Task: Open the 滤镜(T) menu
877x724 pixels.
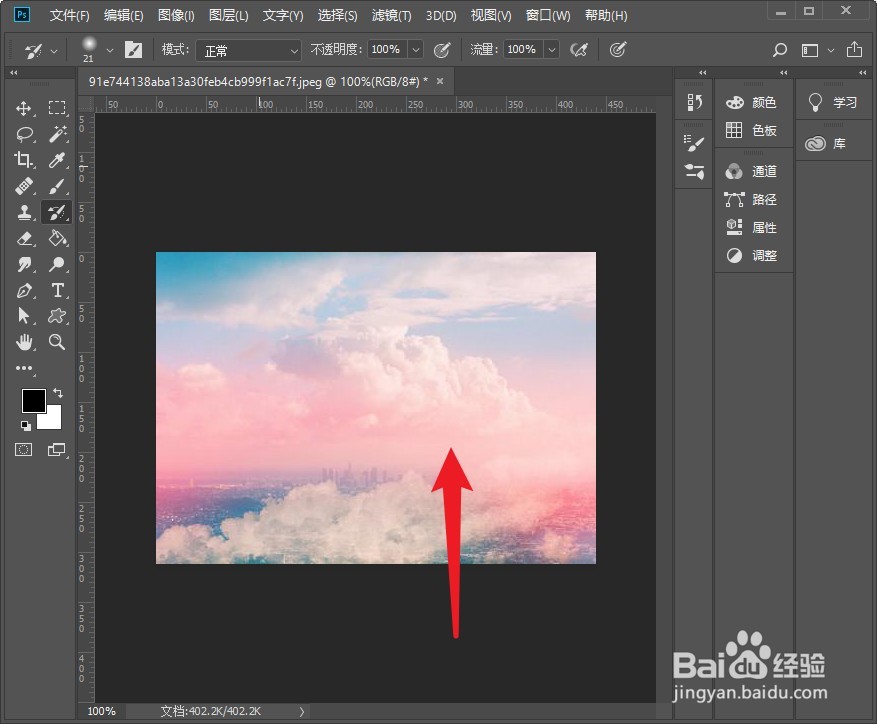Action: (x=391, y=16)
